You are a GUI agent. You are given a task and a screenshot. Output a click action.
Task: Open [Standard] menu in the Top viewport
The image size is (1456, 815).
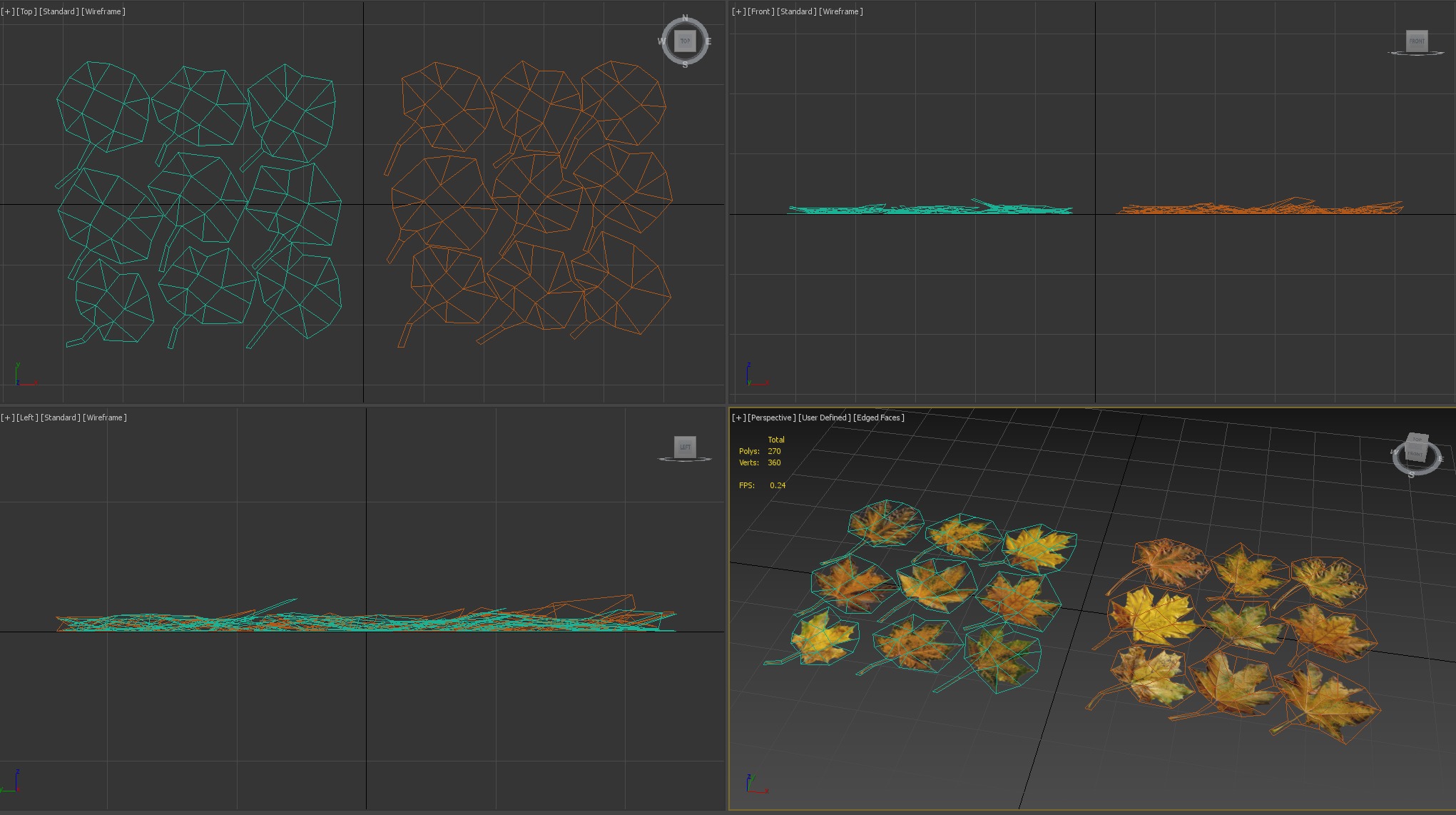[59, 11]
